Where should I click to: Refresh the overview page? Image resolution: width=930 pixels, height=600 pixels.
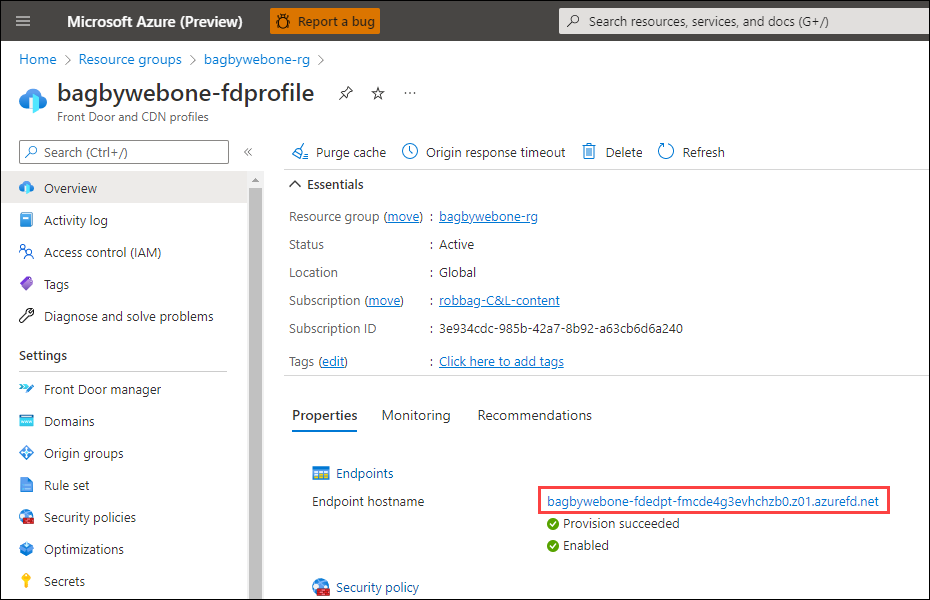(x=691, y=152)
